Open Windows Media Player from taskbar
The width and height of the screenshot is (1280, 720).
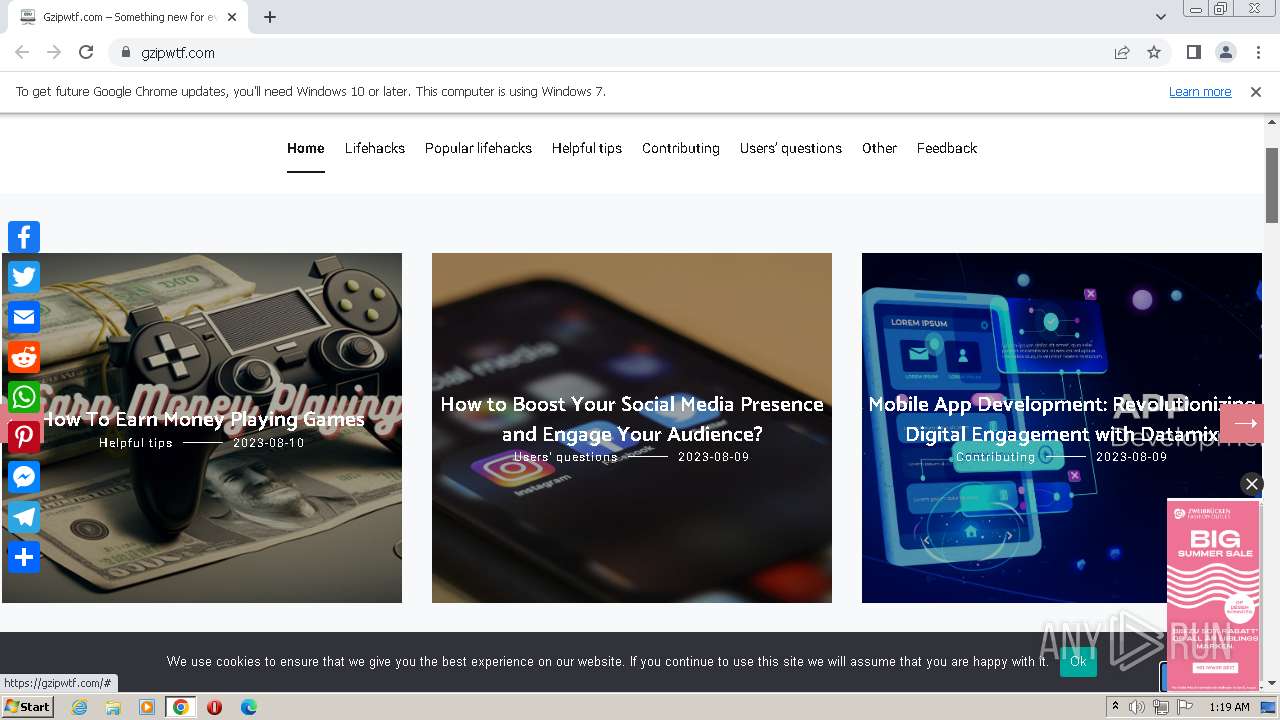click(x=147, y=707)
